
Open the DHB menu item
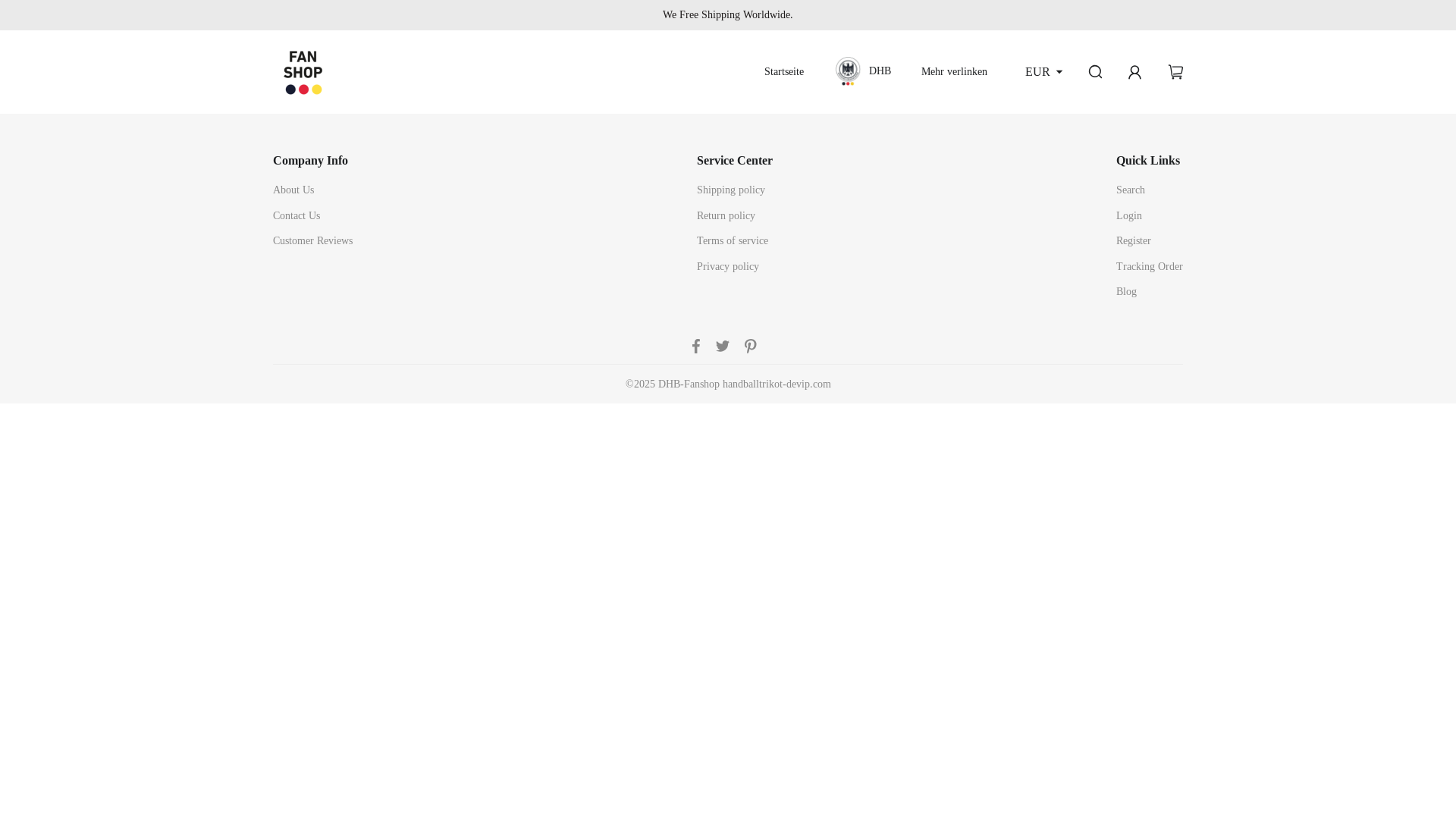[x=880, y=71]
